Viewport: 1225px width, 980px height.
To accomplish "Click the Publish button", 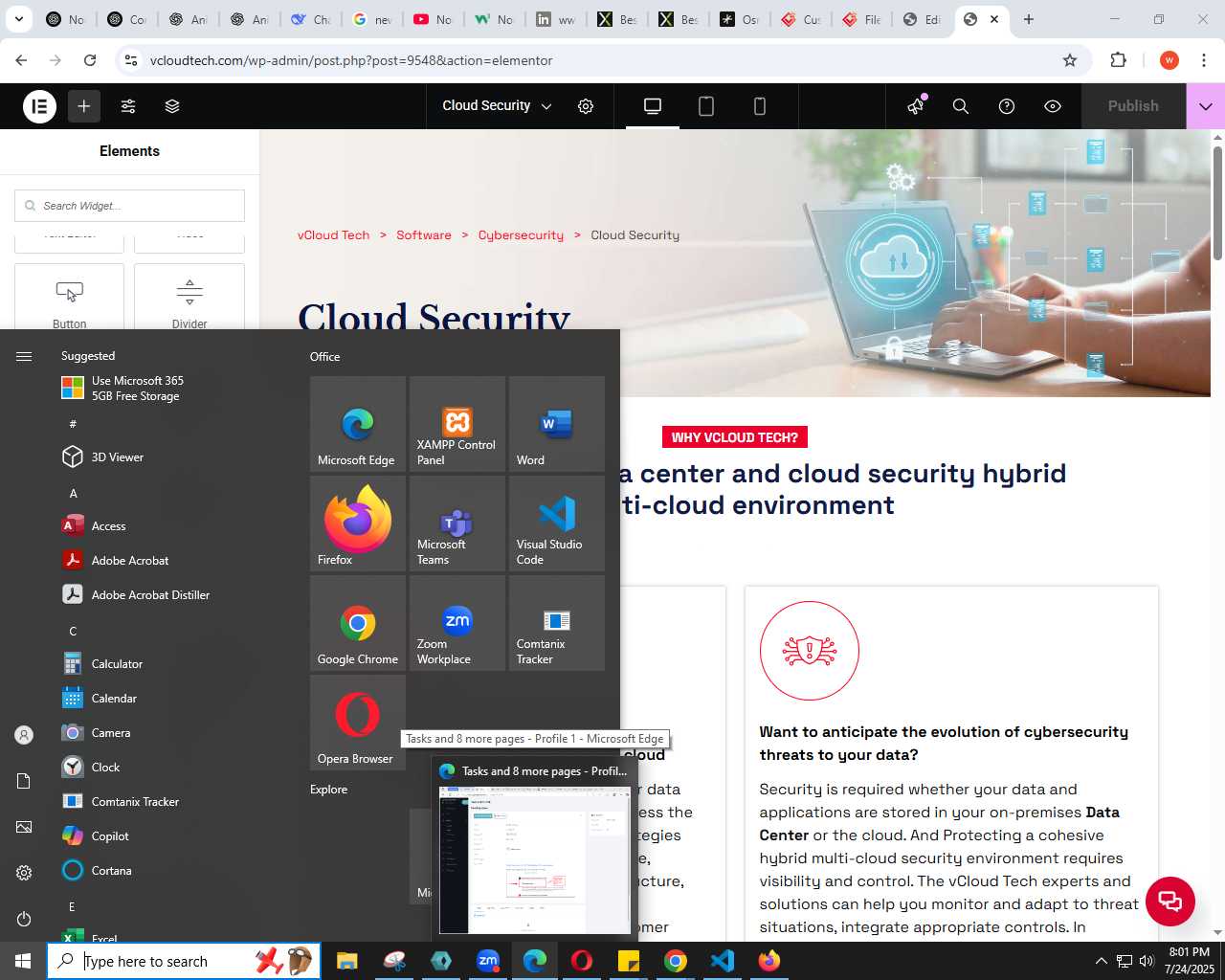I will point(1133,106).
